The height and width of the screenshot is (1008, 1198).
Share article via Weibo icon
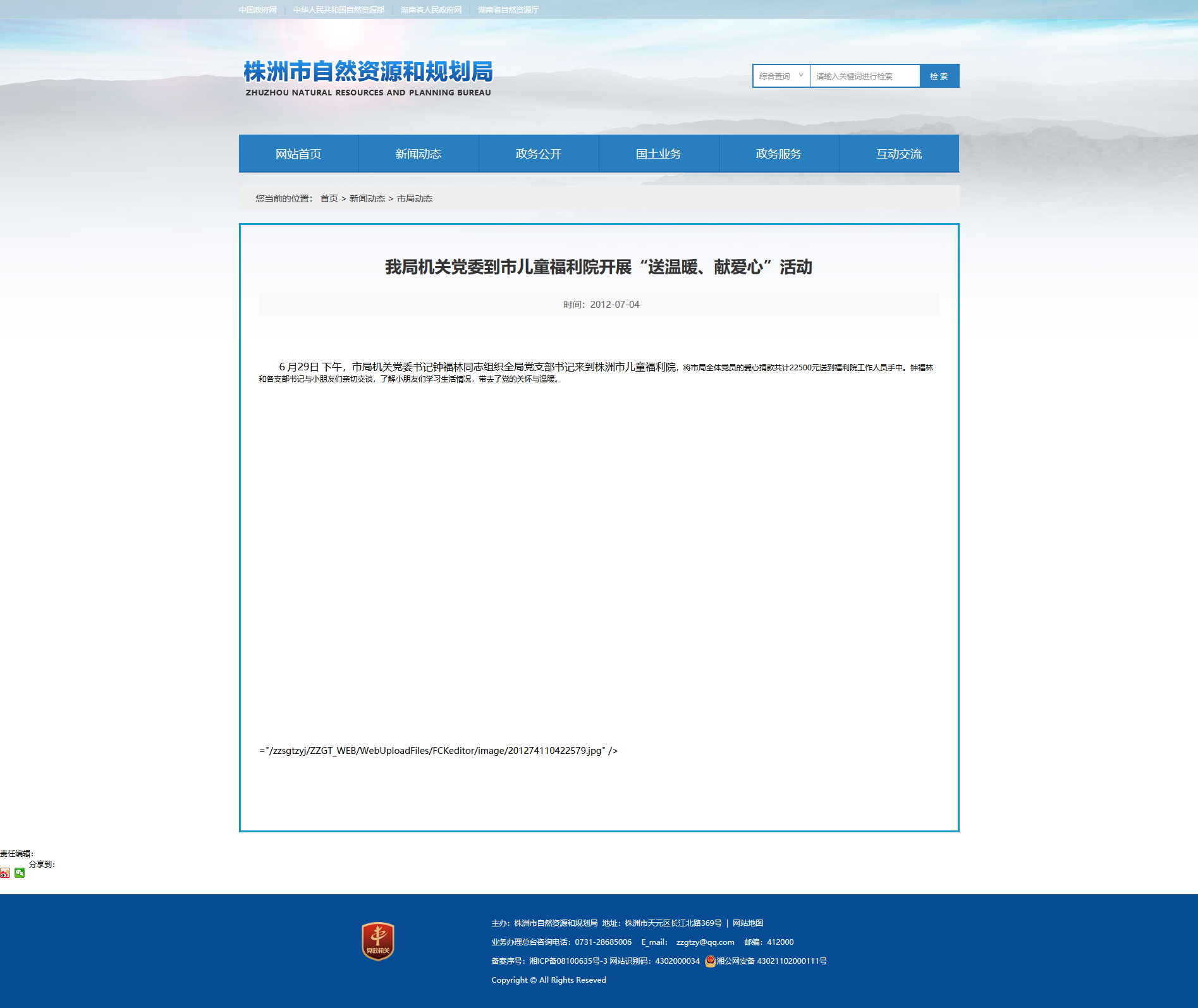click(5, 873)
